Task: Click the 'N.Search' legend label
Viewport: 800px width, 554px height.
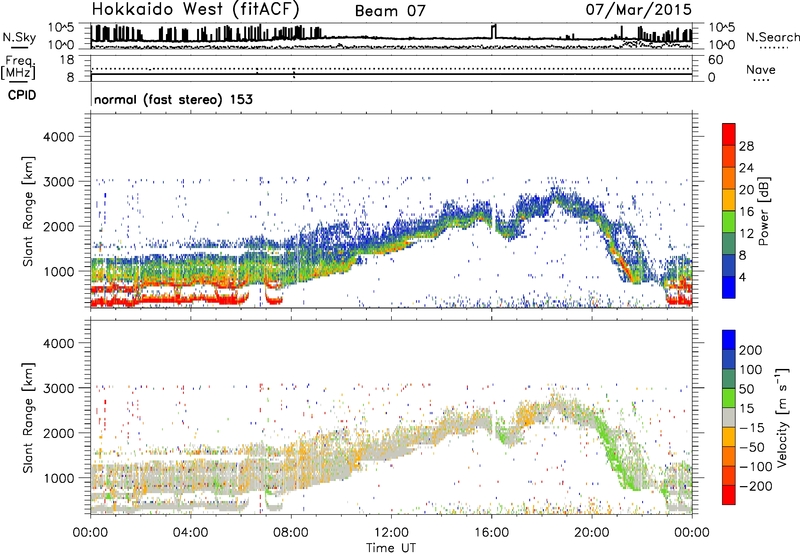Action: (x=773, y=37)
